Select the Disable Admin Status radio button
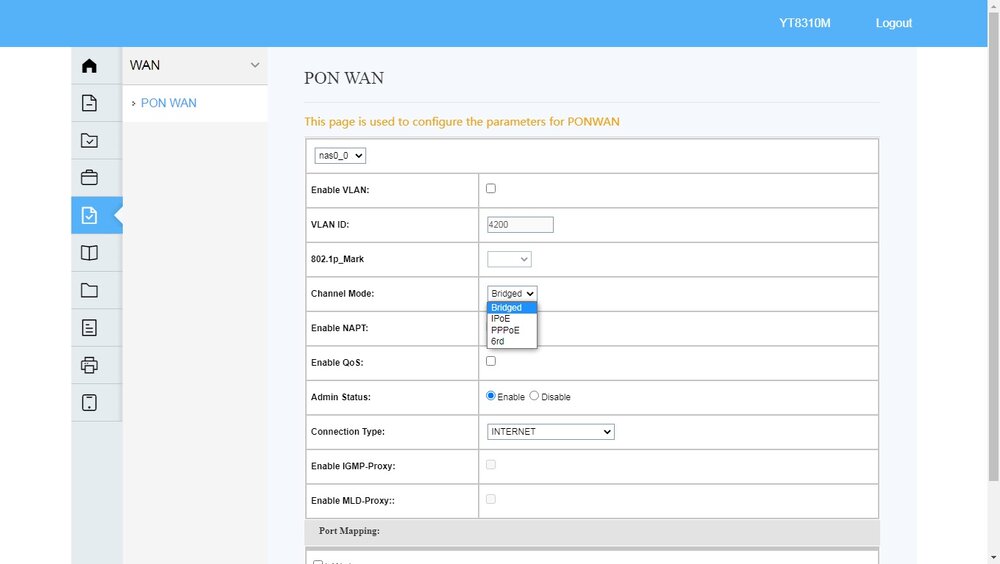The height and width of the screenshot is (564, 1000). pyautogui.click(x=534, y=396)
